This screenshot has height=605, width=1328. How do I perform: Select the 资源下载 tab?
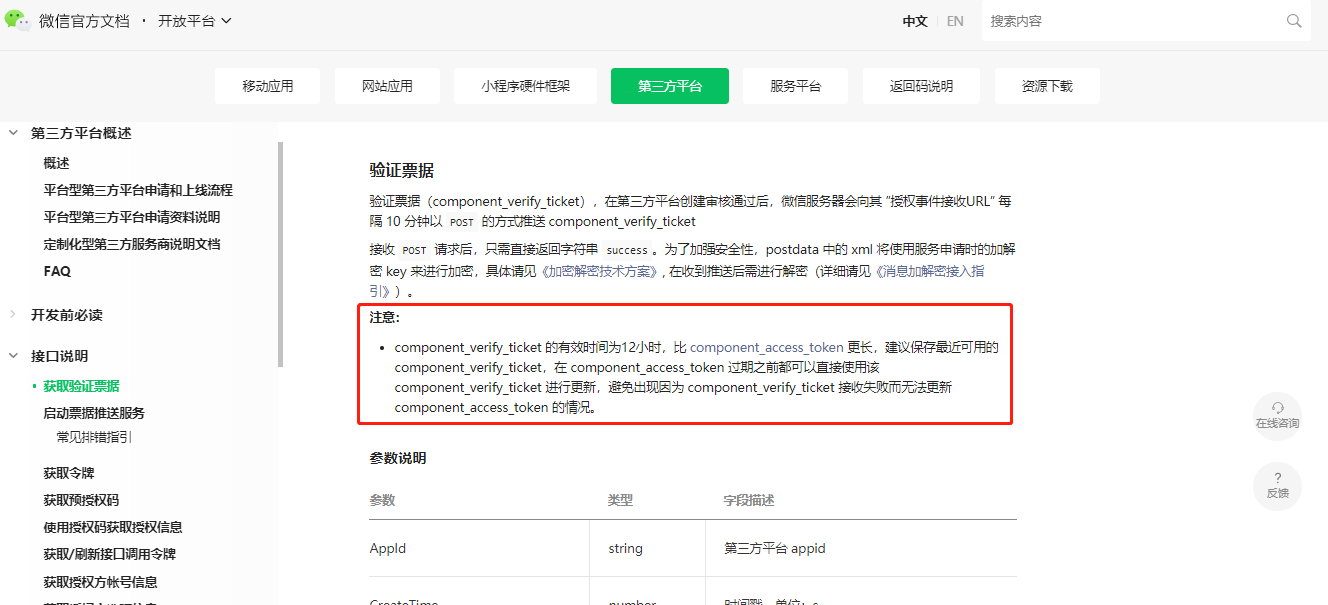coord(1047,86)
